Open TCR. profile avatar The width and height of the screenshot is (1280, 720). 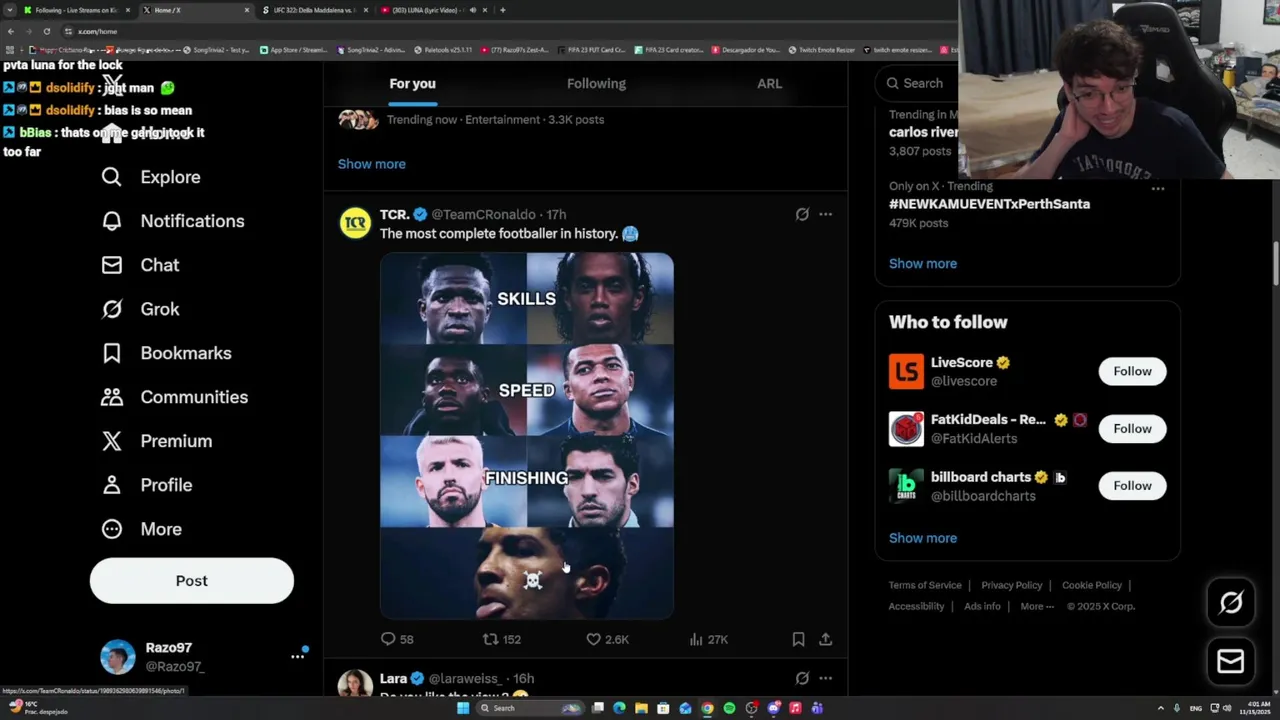pos(355,223)
